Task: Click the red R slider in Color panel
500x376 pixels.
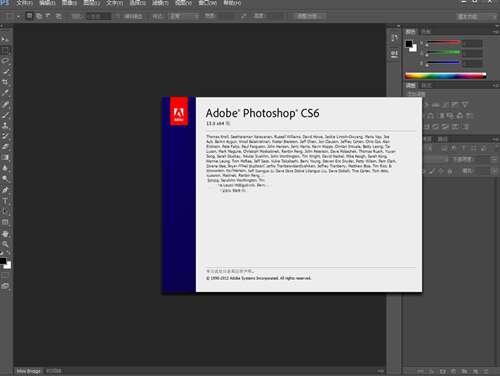Action: click(444, 42)
